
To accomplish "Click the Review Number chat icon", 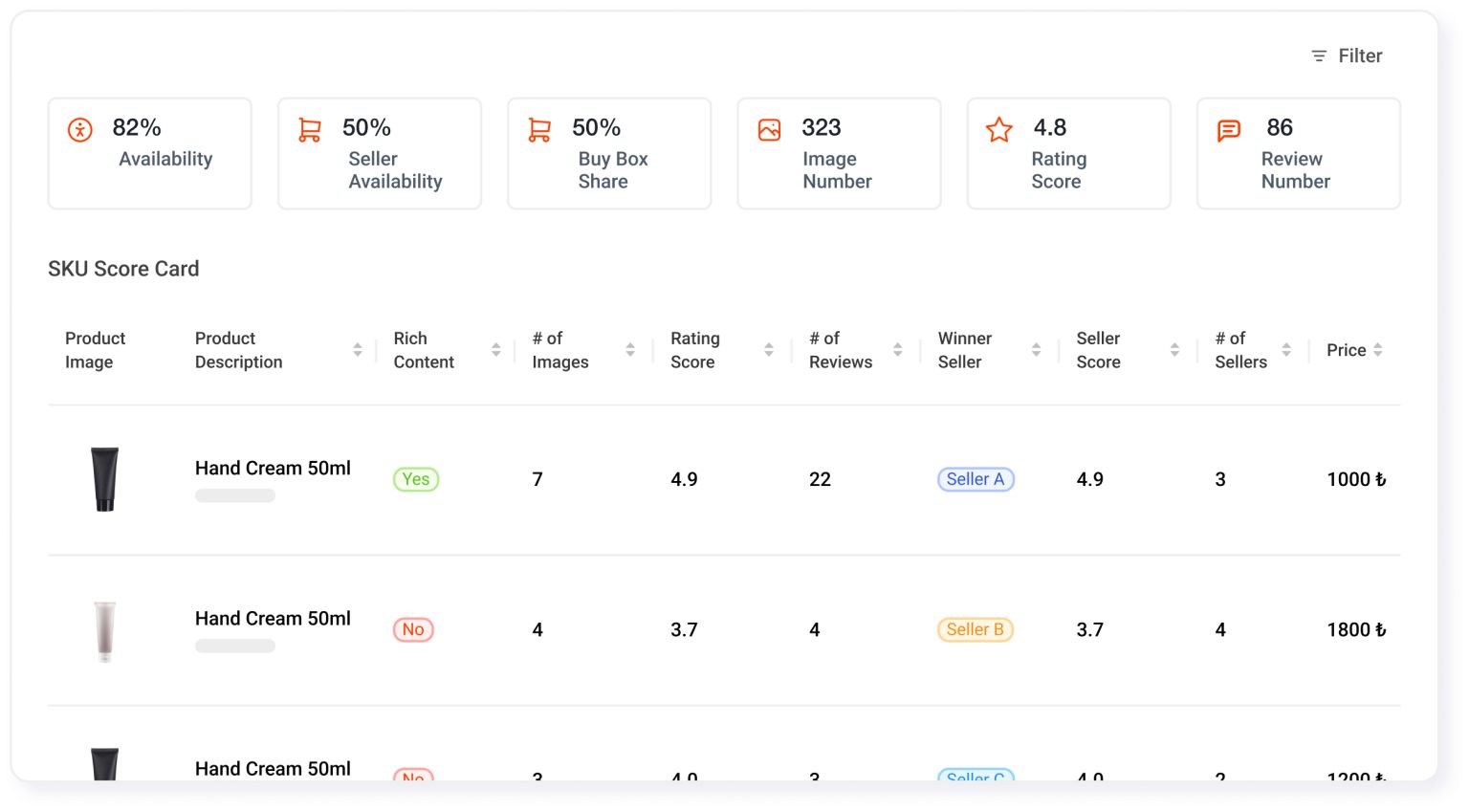I will point(1229,130).
